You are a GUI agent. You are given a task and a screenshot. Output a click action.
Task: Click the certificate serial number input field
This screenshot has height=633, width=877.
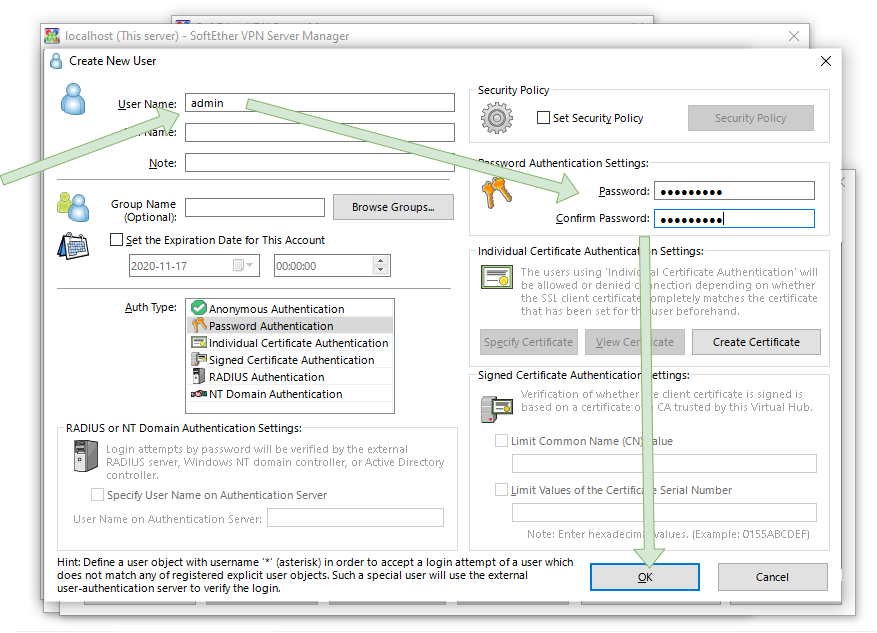[x=664, y=512]
